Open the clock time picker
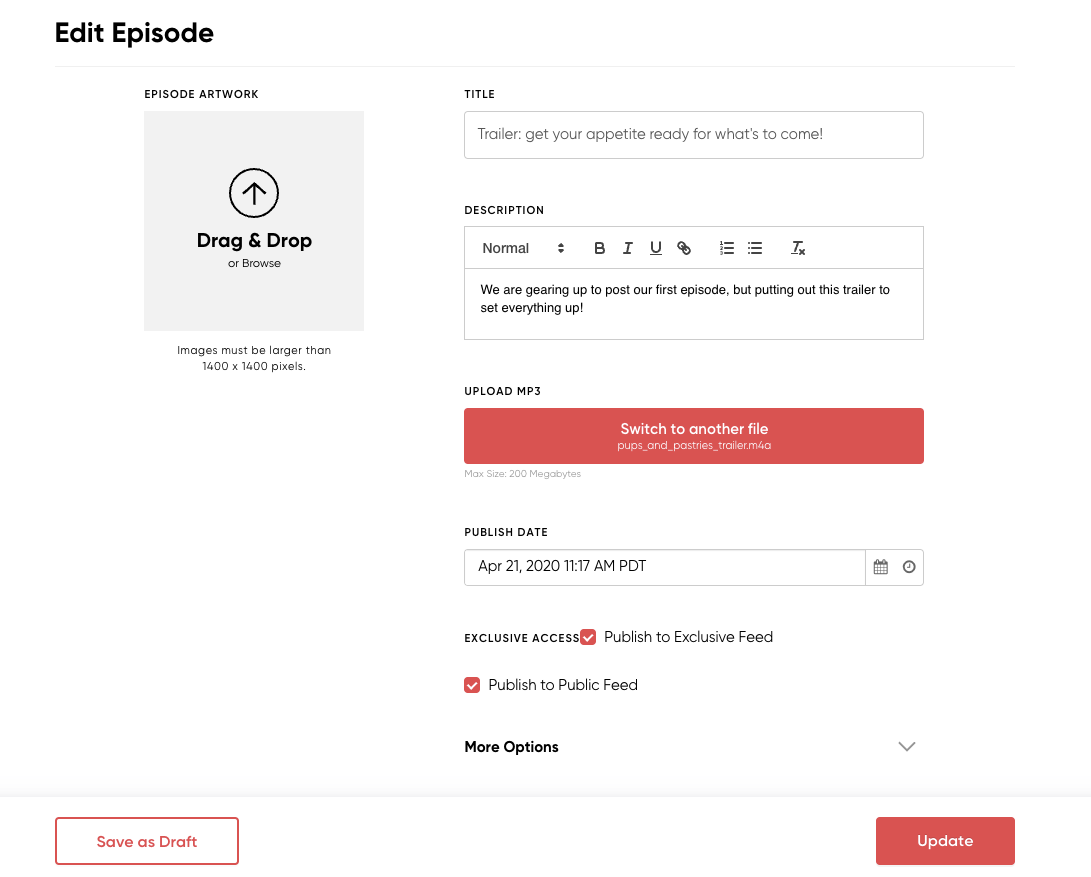Viewport: 1091px width, 877px height. (908, 567)
